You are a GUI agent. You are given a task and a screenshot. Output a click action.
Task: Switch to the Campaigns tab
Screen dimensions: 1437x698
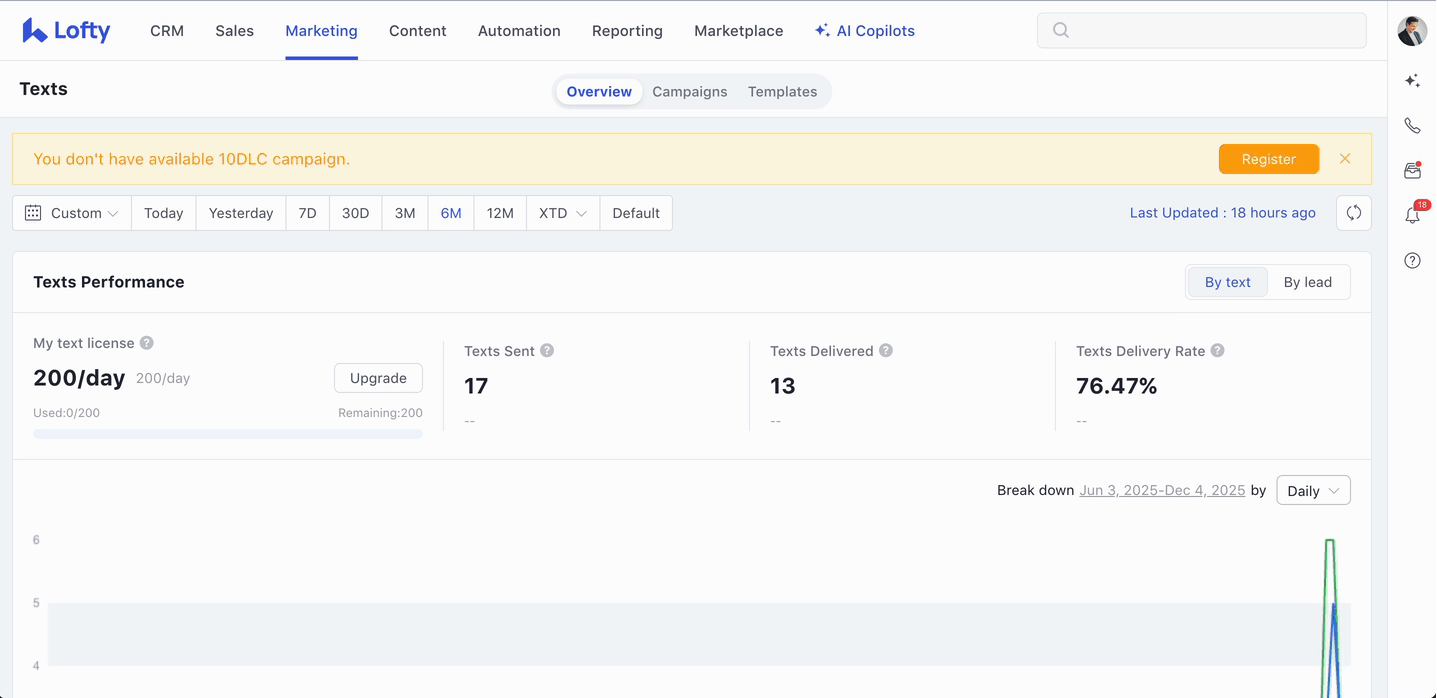coord(689,92)
